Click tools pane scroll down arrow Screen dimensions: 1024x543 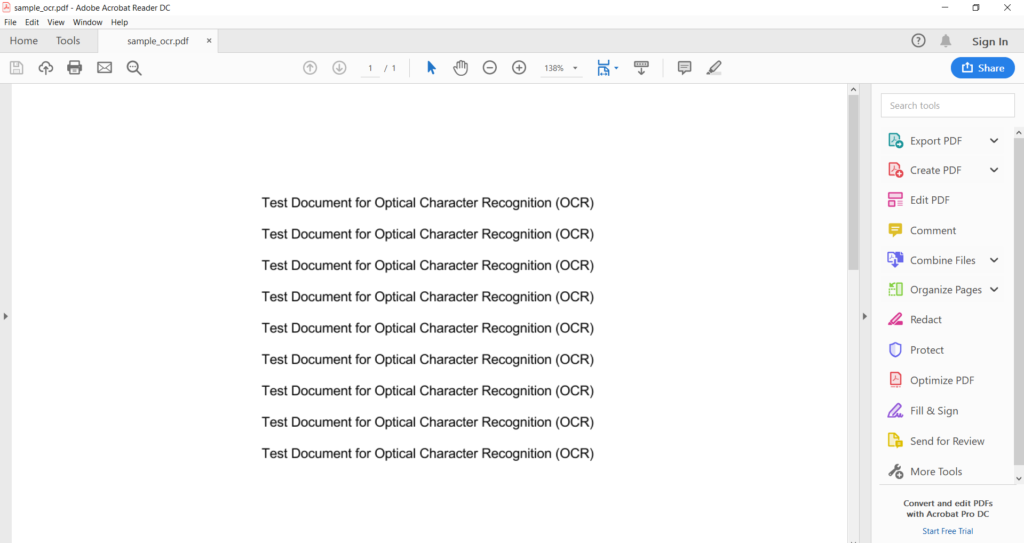click(x=1018, y=478)
